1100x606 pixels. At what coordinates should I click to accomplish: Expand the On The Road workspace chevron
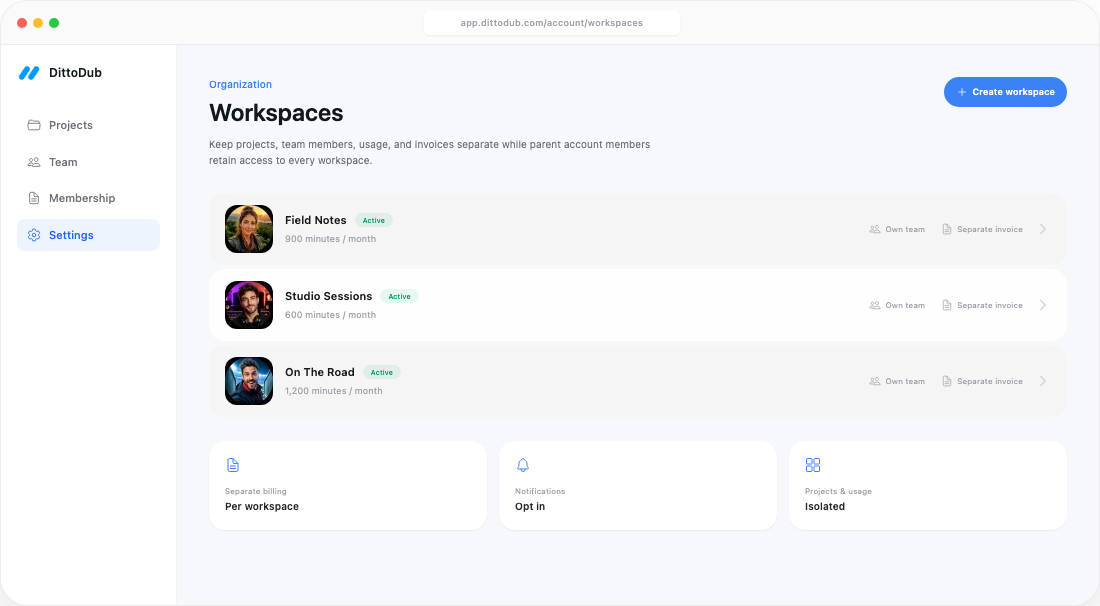1043,382
